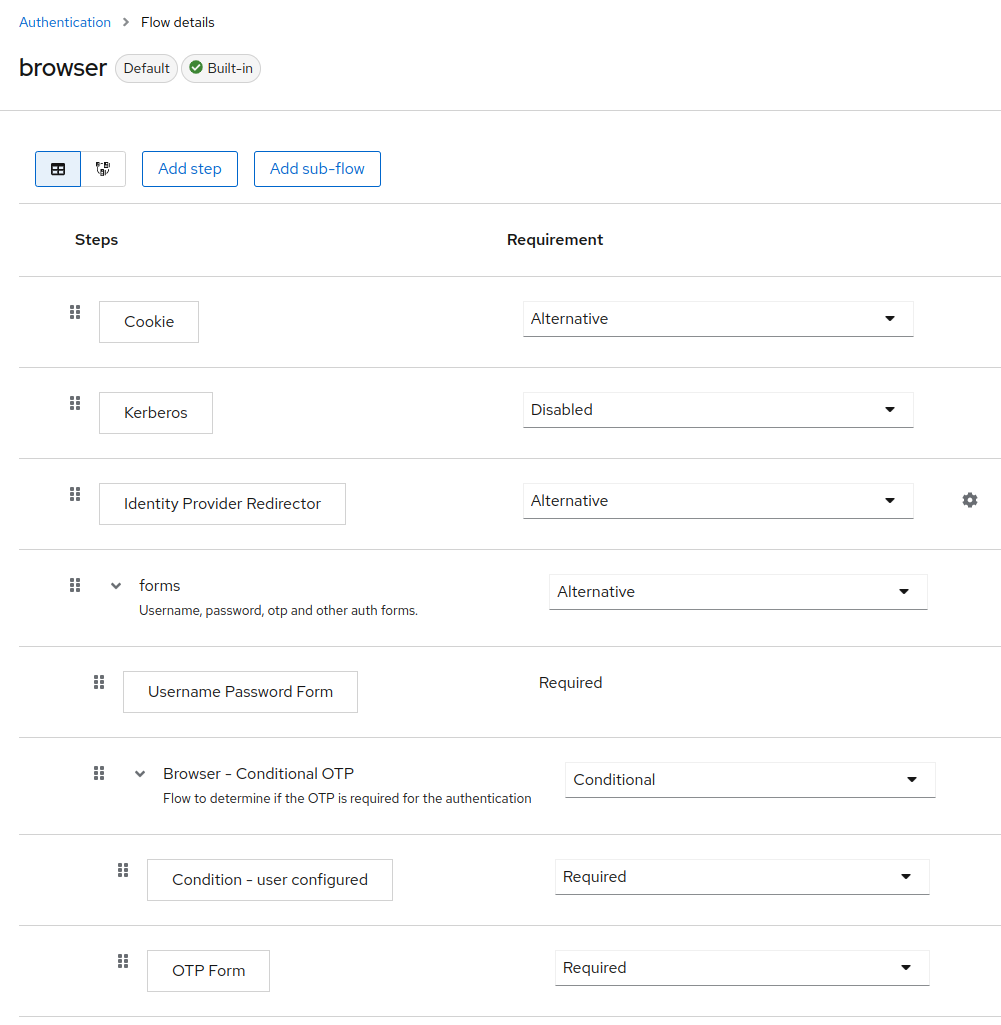Viewport: 1001px width, 1025px height.
Task: Click the Add sub-flow button
Action: tap(317, 169)
